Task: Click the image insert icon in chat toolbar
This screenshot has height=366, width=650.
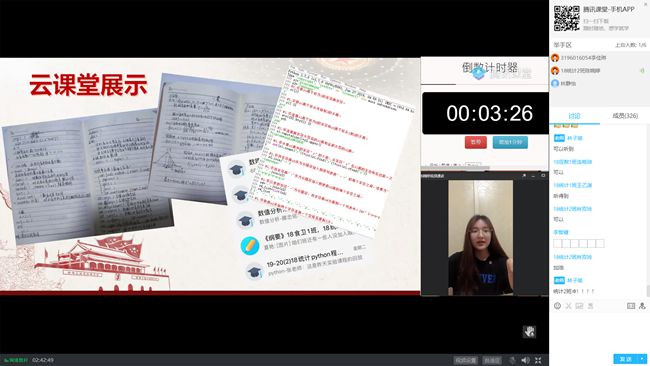Action: point(579,306)
